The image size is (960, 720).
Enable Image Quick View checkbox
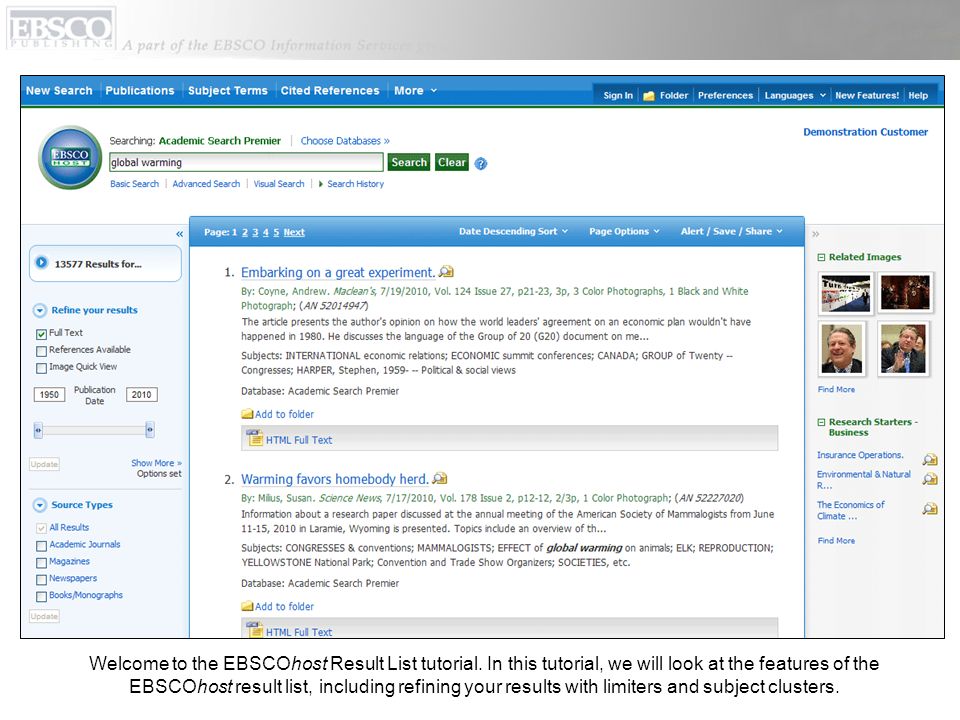41,368
